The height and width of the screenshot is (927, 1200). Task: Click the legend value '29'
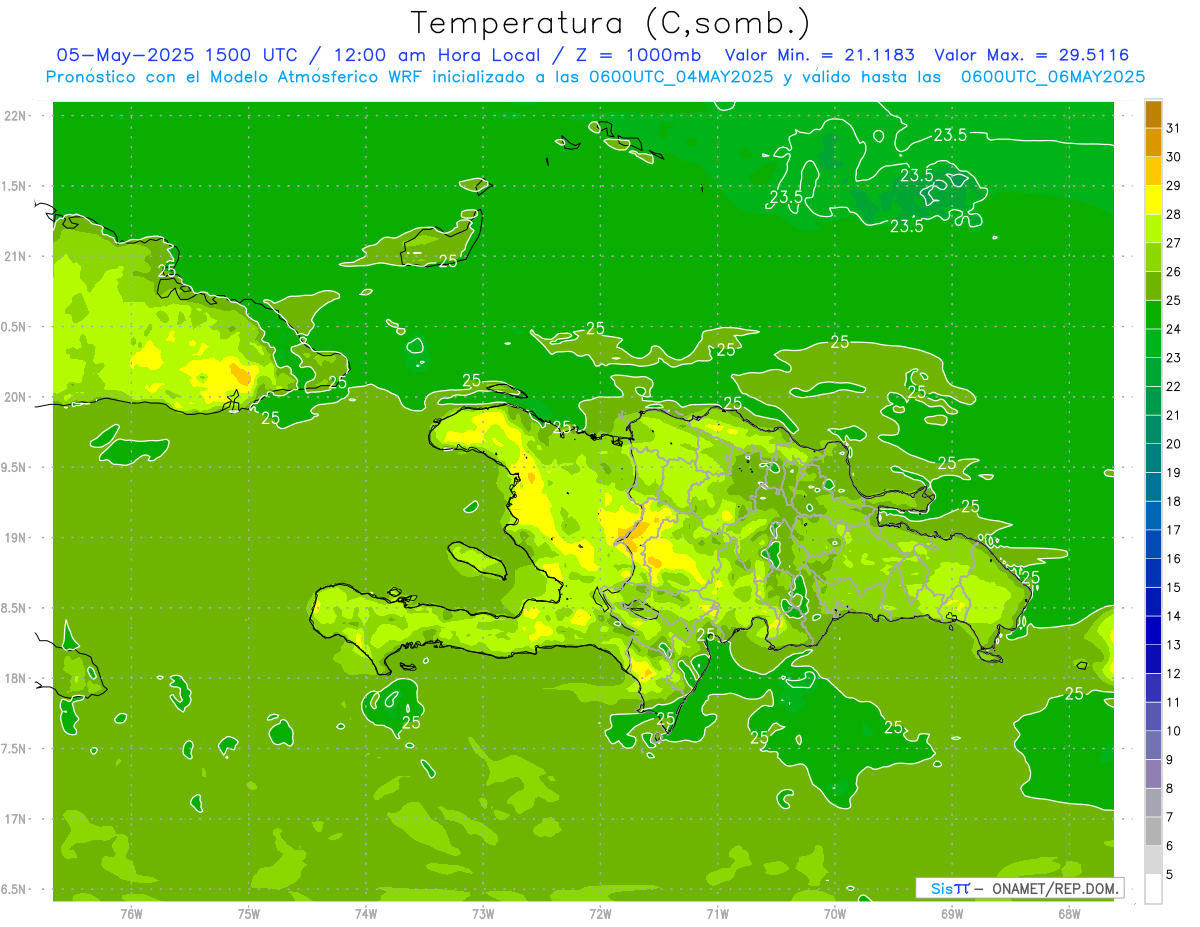(1174, 186)
